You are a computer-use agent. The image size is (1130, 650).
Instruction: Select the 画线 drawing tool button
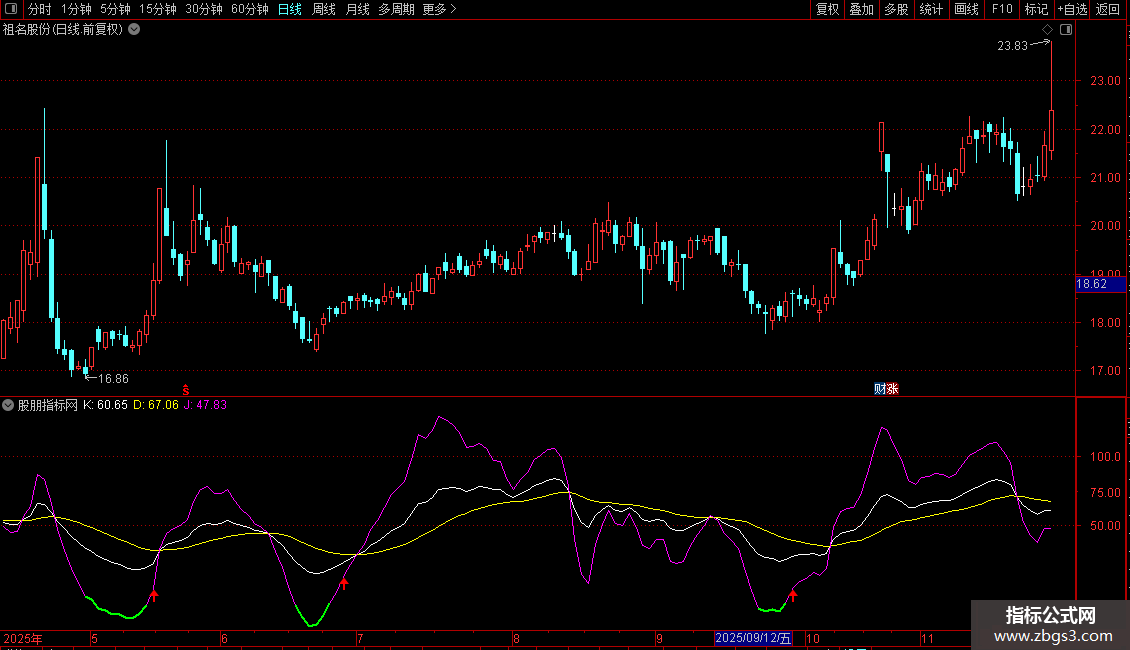(x=966, y=9)
